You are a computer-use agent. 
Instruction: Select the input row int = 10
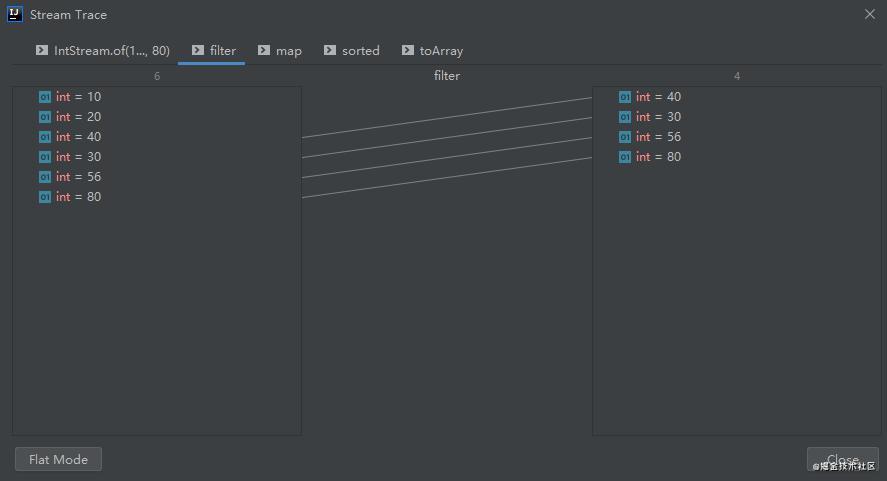pyautogui.click(x=157, y=97)
